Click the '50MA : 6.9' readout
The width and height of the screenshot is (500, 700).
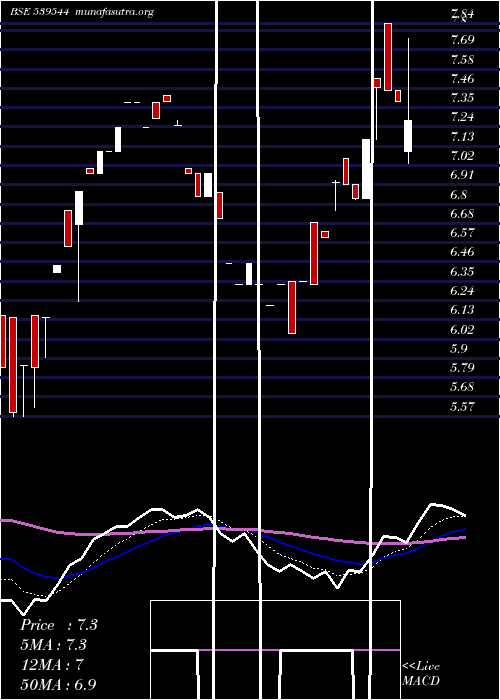[x=59, y=684]
